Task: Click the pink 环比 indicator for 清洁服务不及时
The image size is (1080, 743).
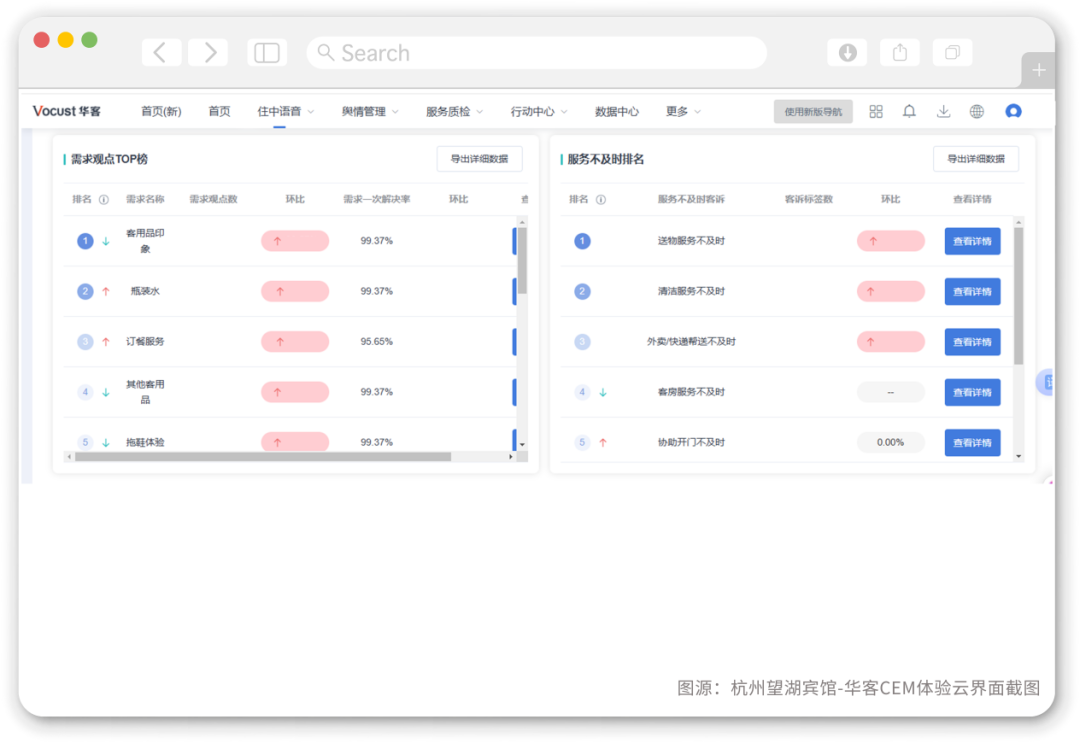Action: point(891,291)
